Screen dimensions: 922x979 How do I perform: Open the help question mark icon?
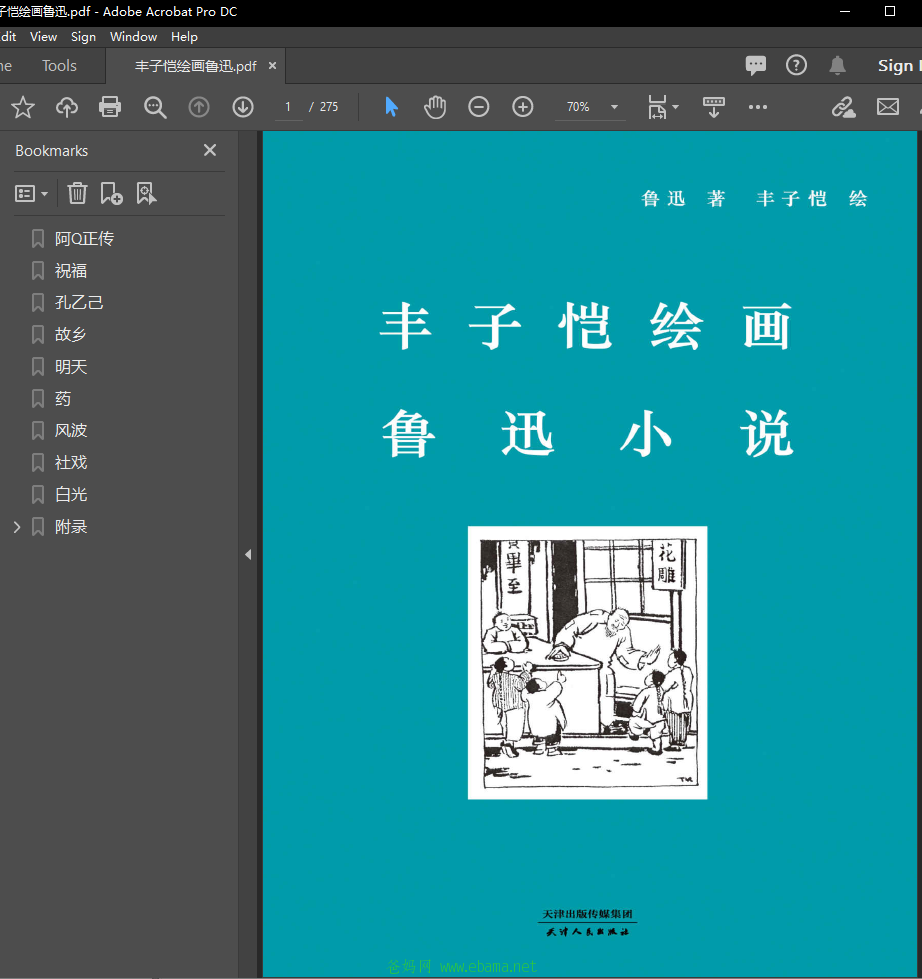point(797,65)
